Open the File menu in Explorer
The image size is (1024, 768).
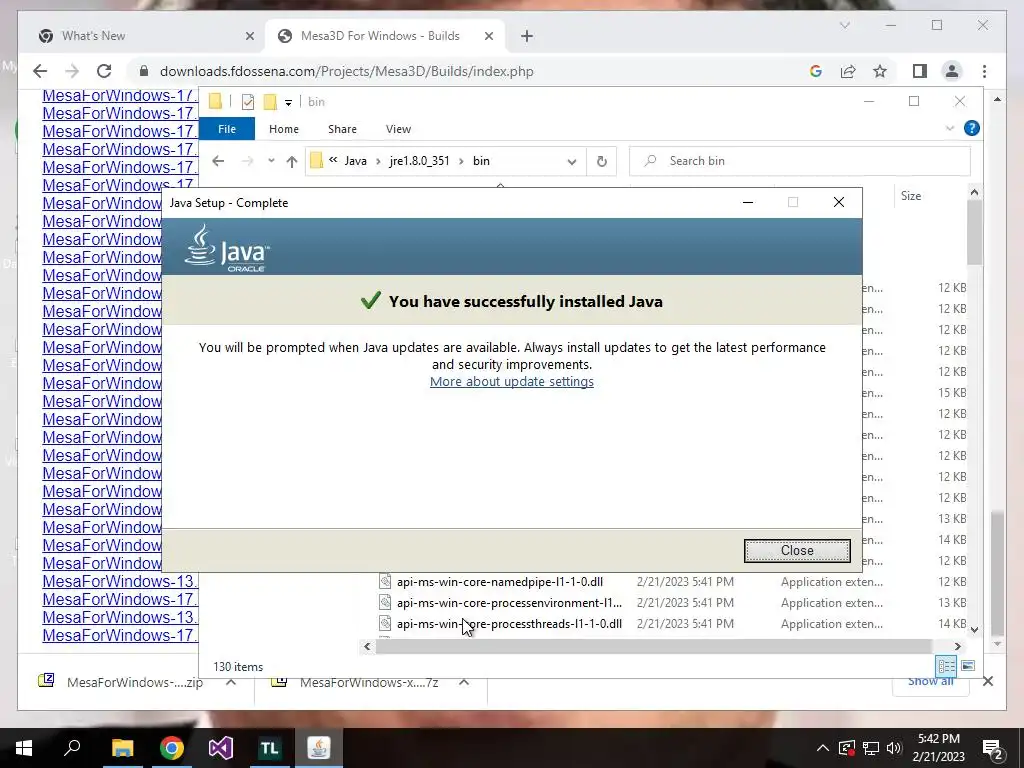(x=227, y=129)
